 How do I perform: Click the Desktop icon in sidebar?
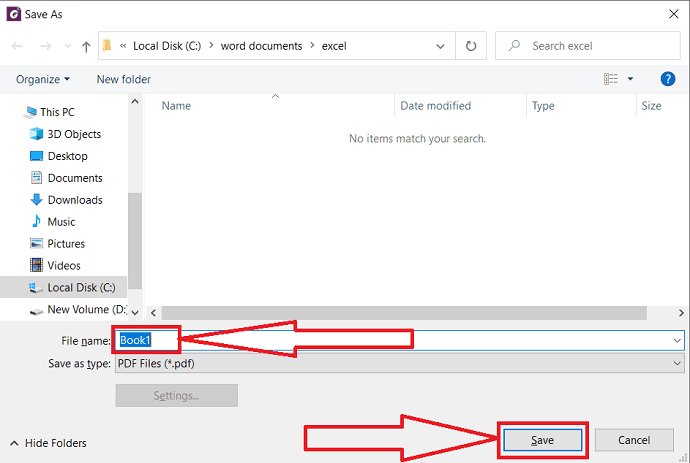pyautogui.click(x=36, y=156)
